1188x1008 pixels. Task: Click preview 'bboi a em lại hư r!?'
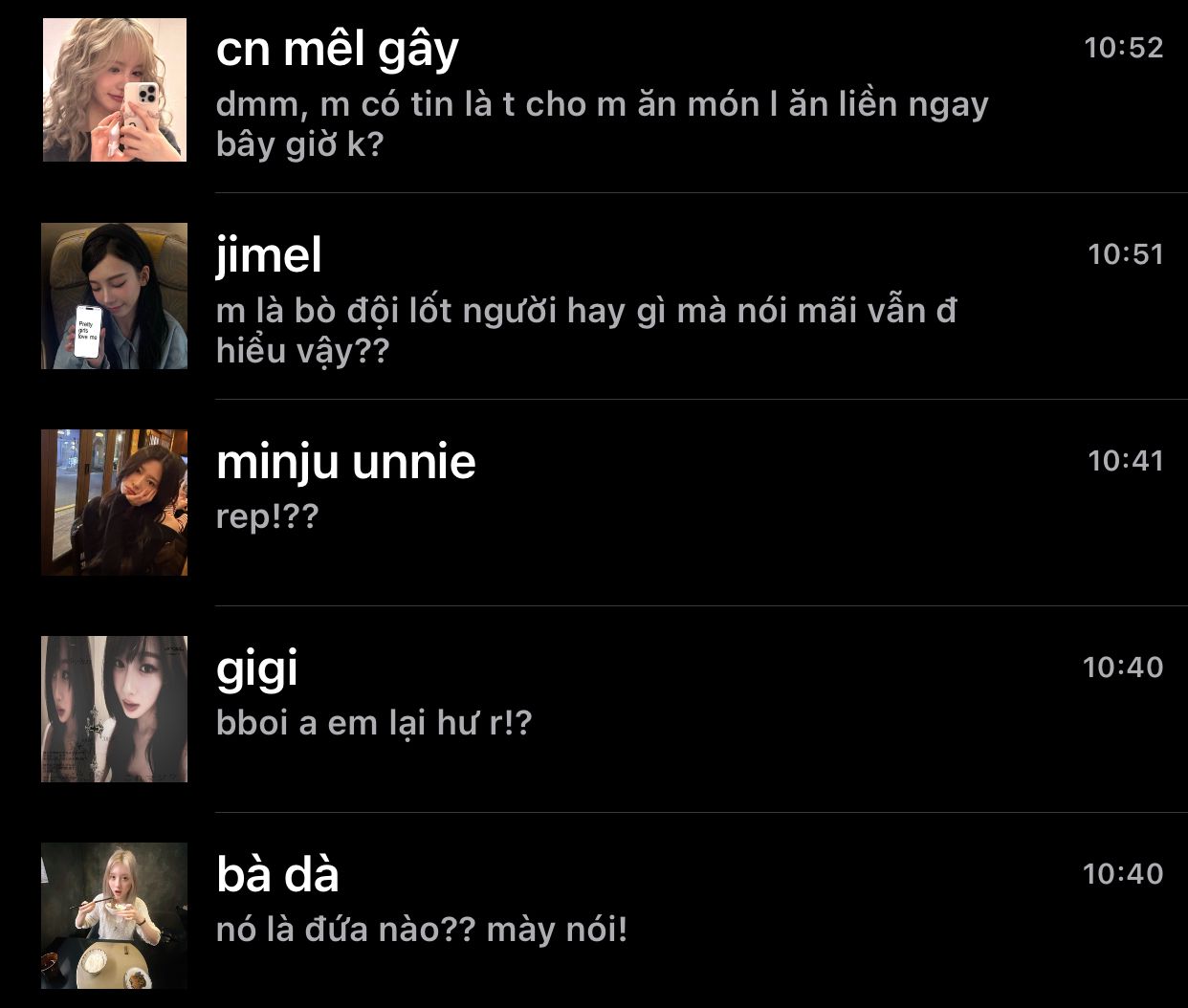coord(373,723)
